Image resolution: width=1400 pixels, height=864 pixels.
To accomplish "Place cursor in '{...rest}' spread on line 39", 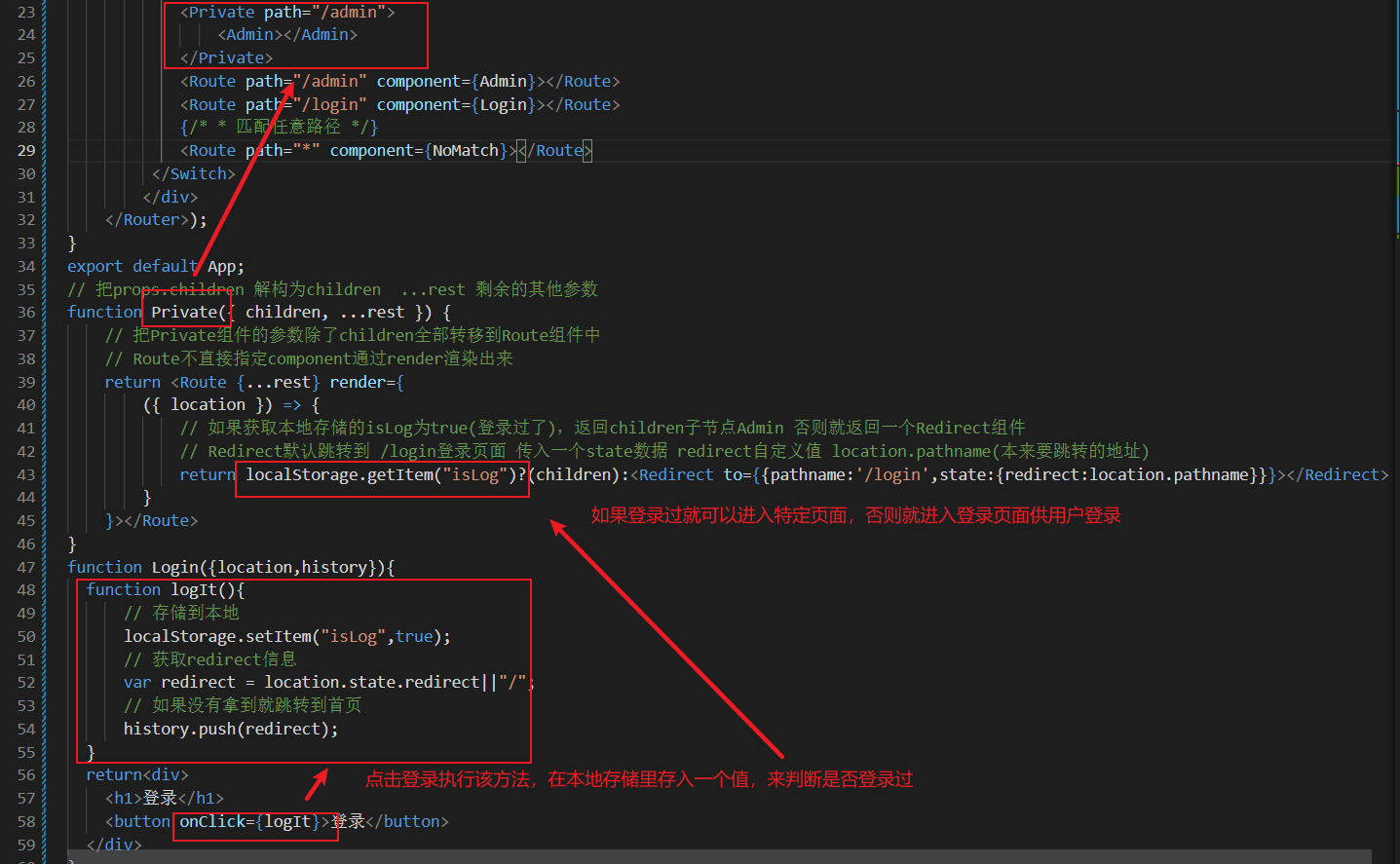I will click(279, 382).
